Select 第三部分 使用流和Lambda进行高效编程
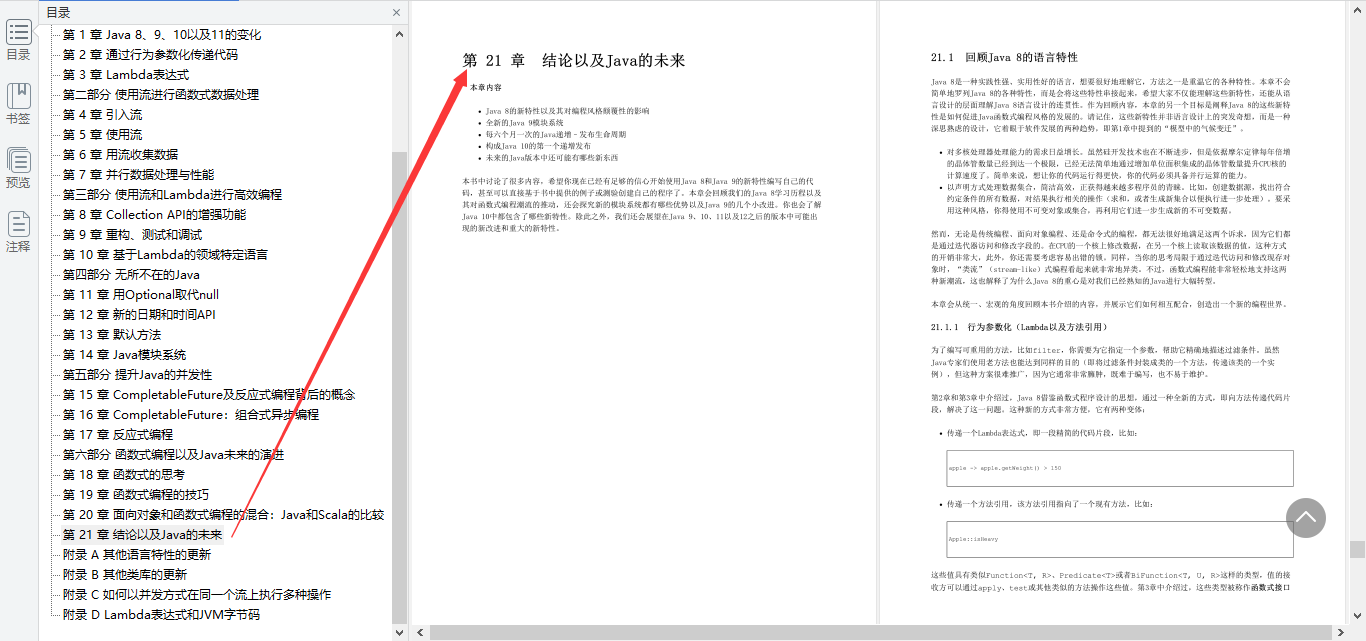This screenshot has width=1366, height=641. (x=172, y=195)
